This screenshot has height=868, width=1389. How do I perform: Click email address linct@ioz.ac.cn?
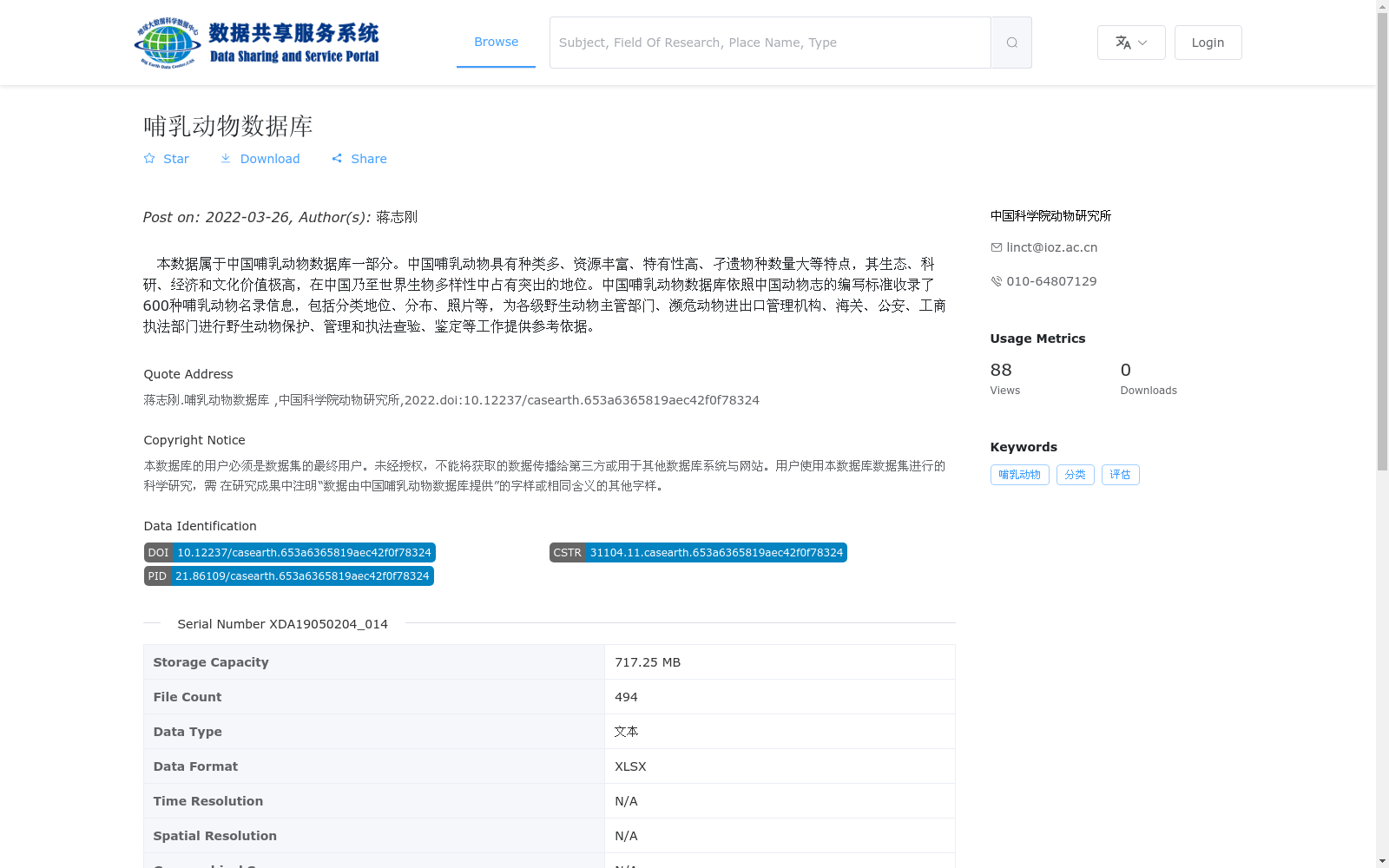pyautogui.click(x=1052, y=247)
